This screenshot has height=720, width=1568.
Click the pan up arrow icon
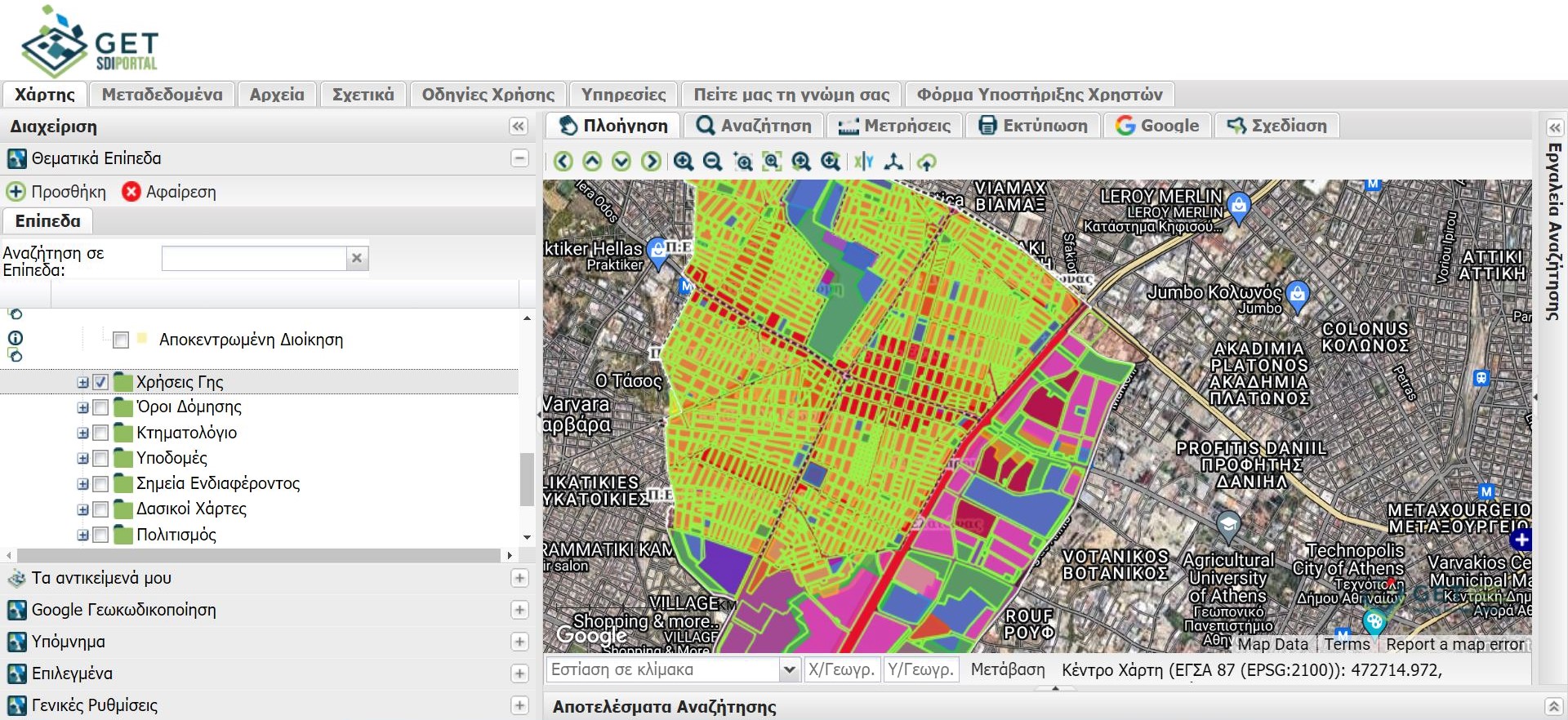point(592,162)
